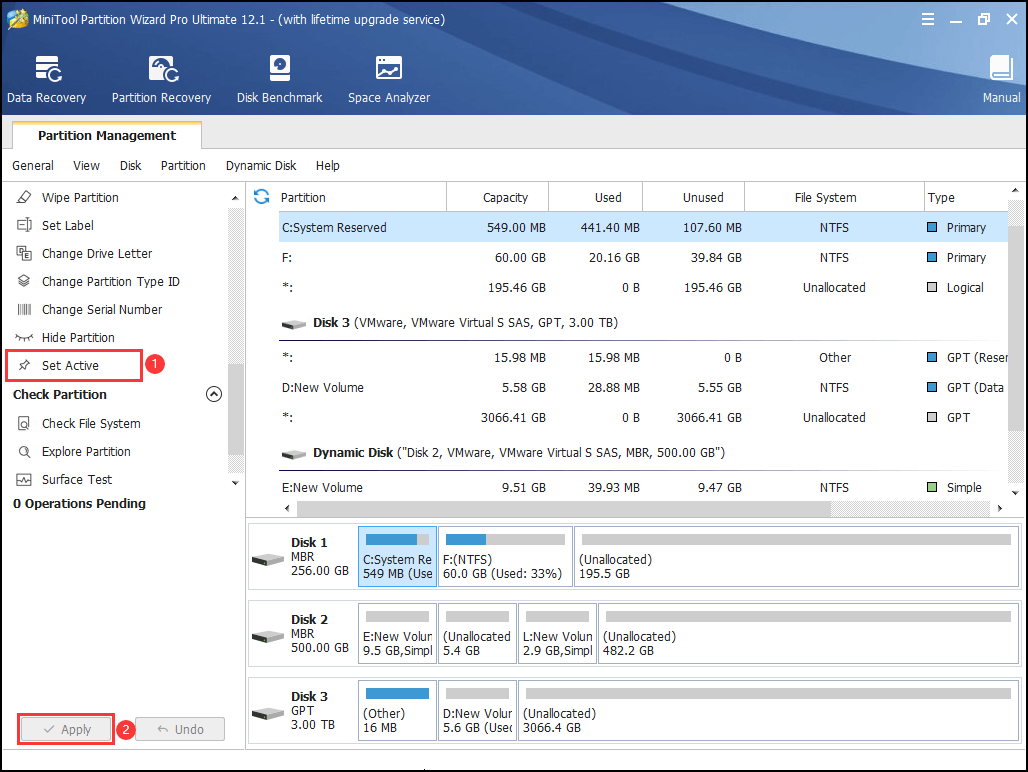Image resolution: width=1028 pixels, height=772 pixels.
Task: Open the Manual
Action: 1001,79
